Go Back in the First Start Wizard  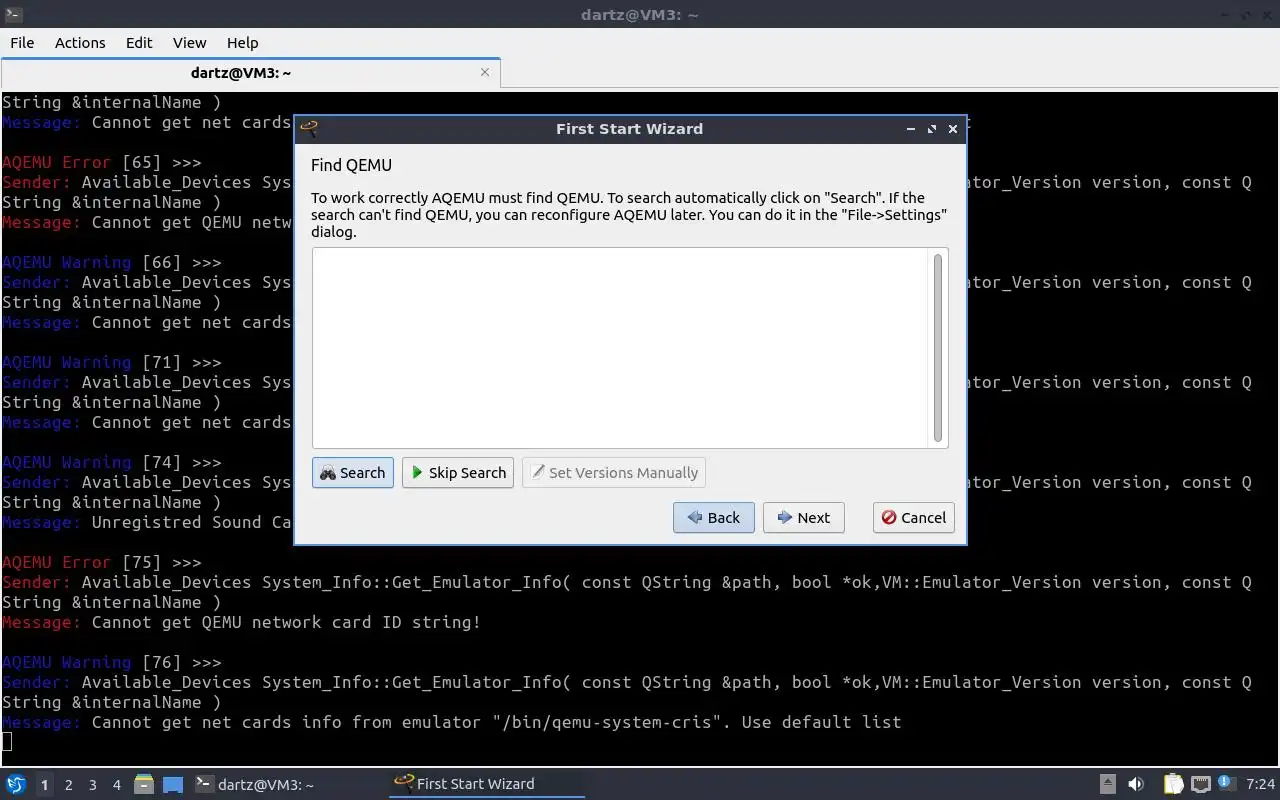pyautogui.click(x=714, y=518)
